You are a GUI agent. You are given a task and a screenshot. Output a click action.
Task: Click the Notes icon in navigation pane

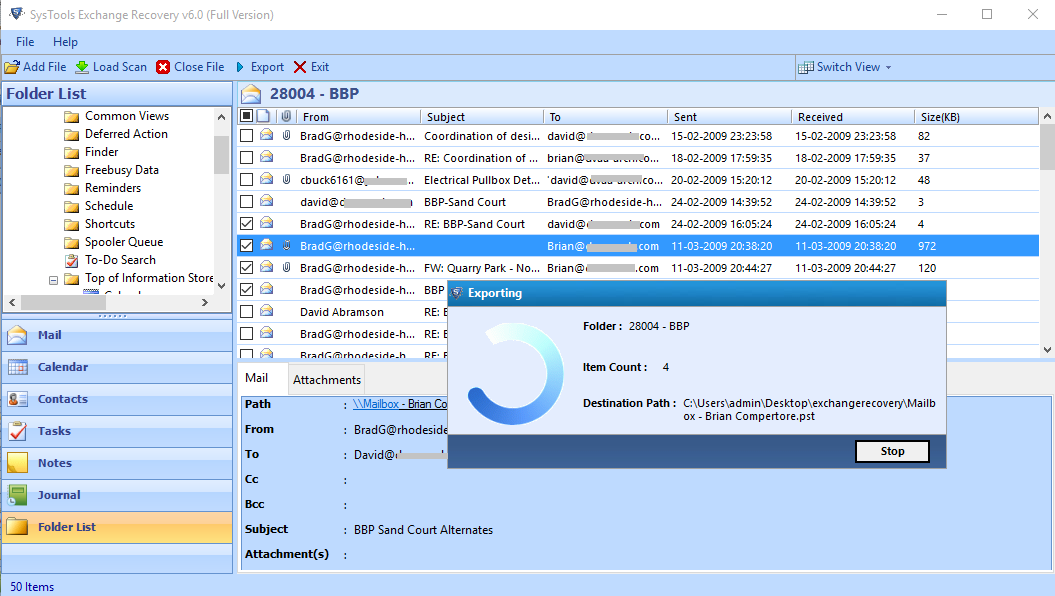click(17, 463)
